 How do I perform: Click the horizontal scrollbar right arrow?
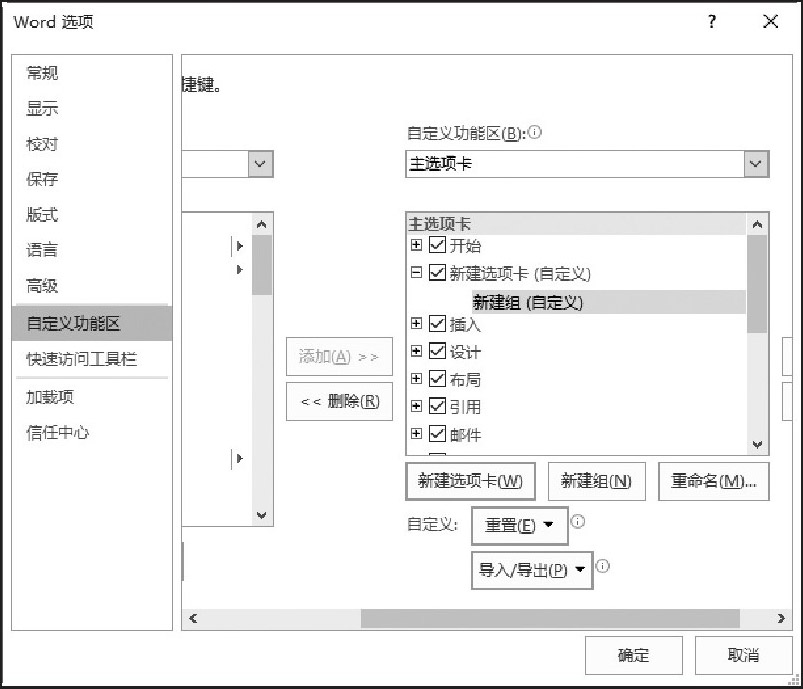coord(781,618)
